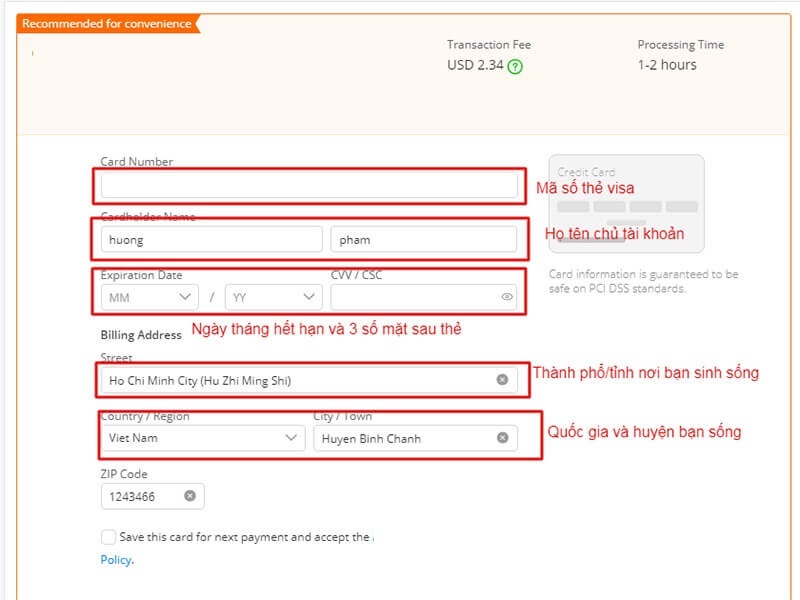Viewport: 800px width, 600px height.
Task: Click the last name field containing pham
Action: [x=423, y=240]
